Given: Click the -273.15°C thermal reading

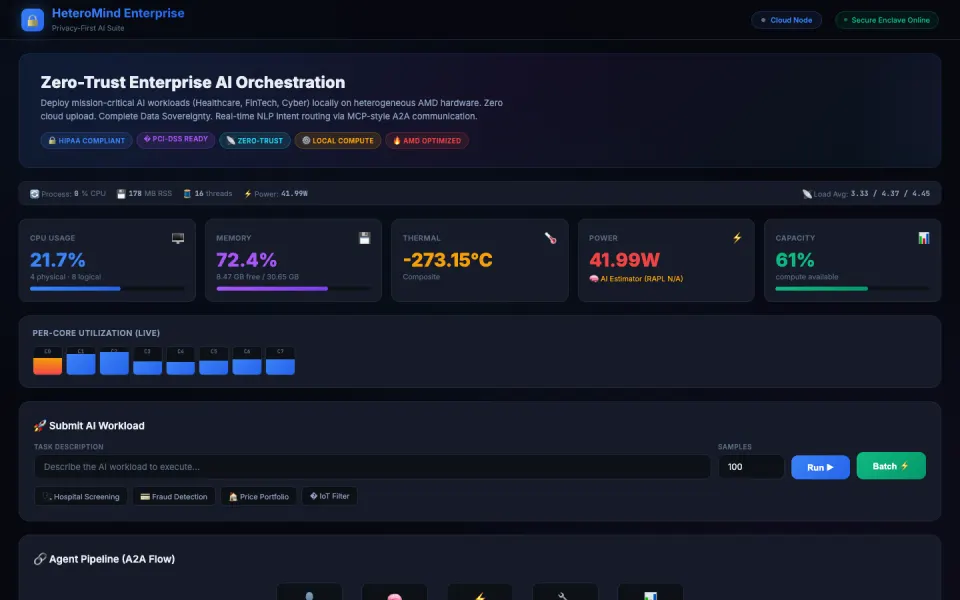Looking at the screenshot, I should click(x=448, y=260).
